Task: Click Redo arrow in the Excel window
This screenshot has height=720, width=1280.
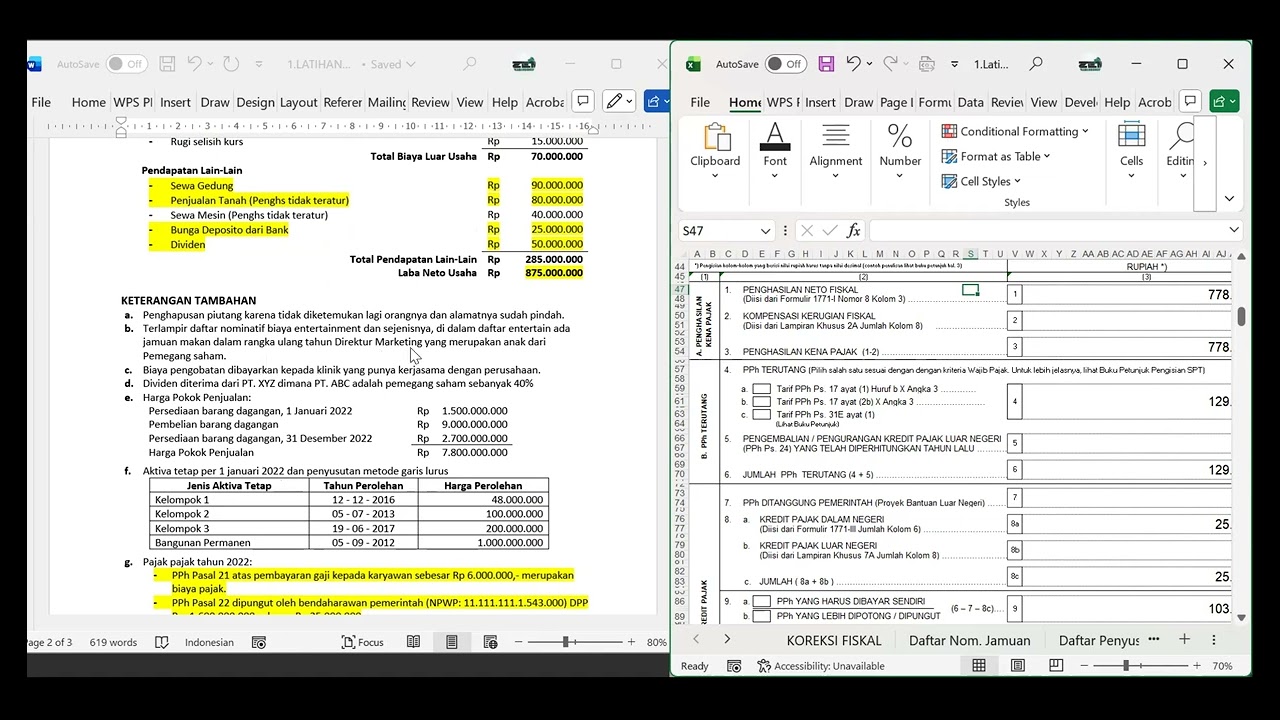Action: [x=891, y=64]
